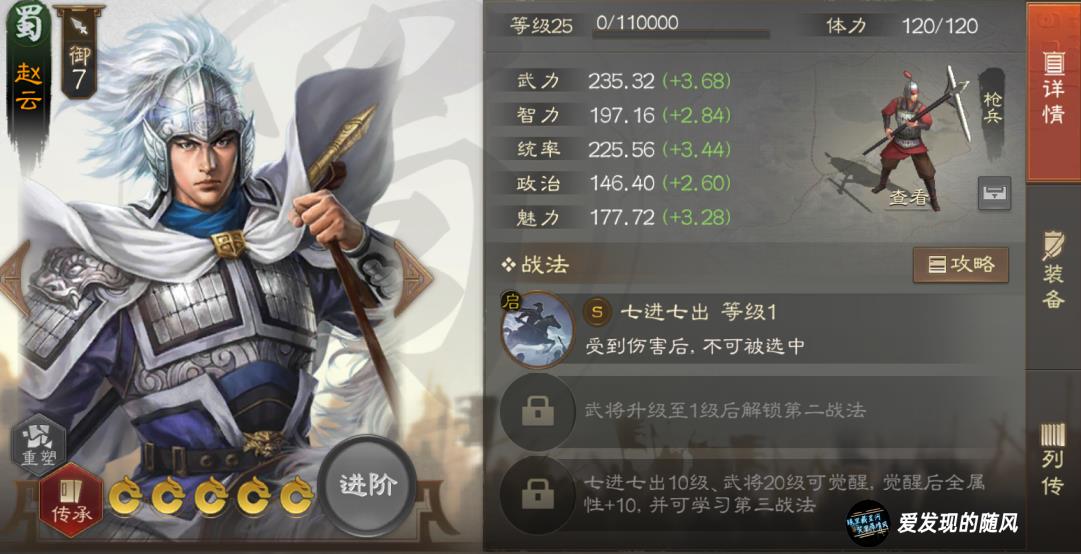Click 查看 under the spearman troop

coord(909,198)
